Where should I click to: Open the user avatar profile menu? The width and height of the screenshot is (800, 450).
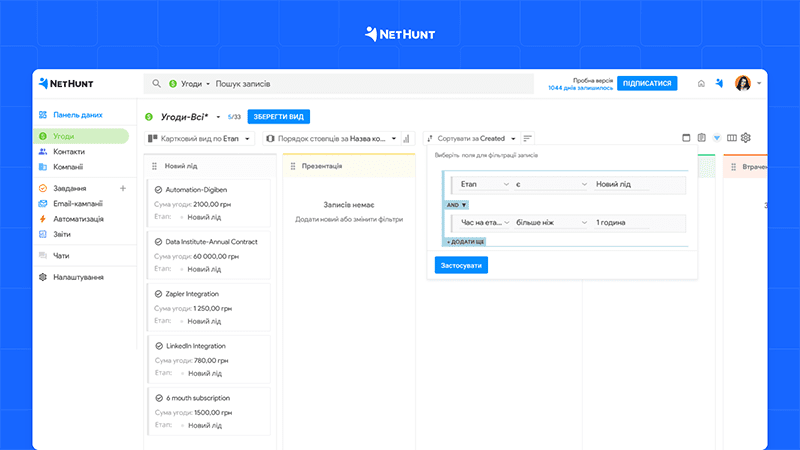[x=744, y=84]
